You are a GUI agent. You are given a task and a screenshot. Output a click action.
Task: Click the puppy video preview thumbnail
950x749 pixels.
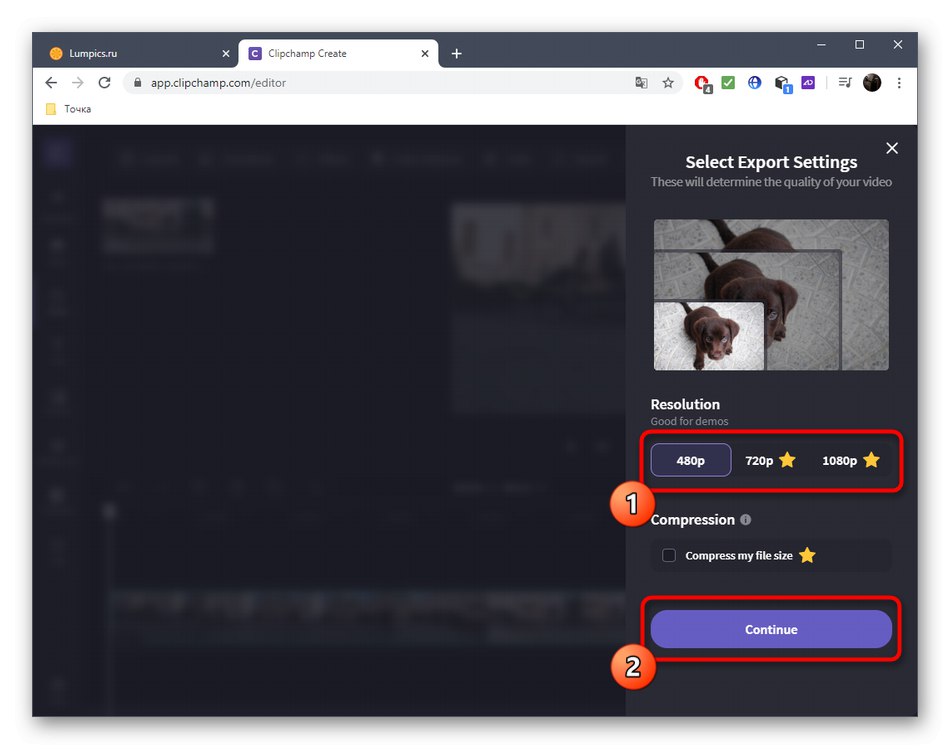771,294
